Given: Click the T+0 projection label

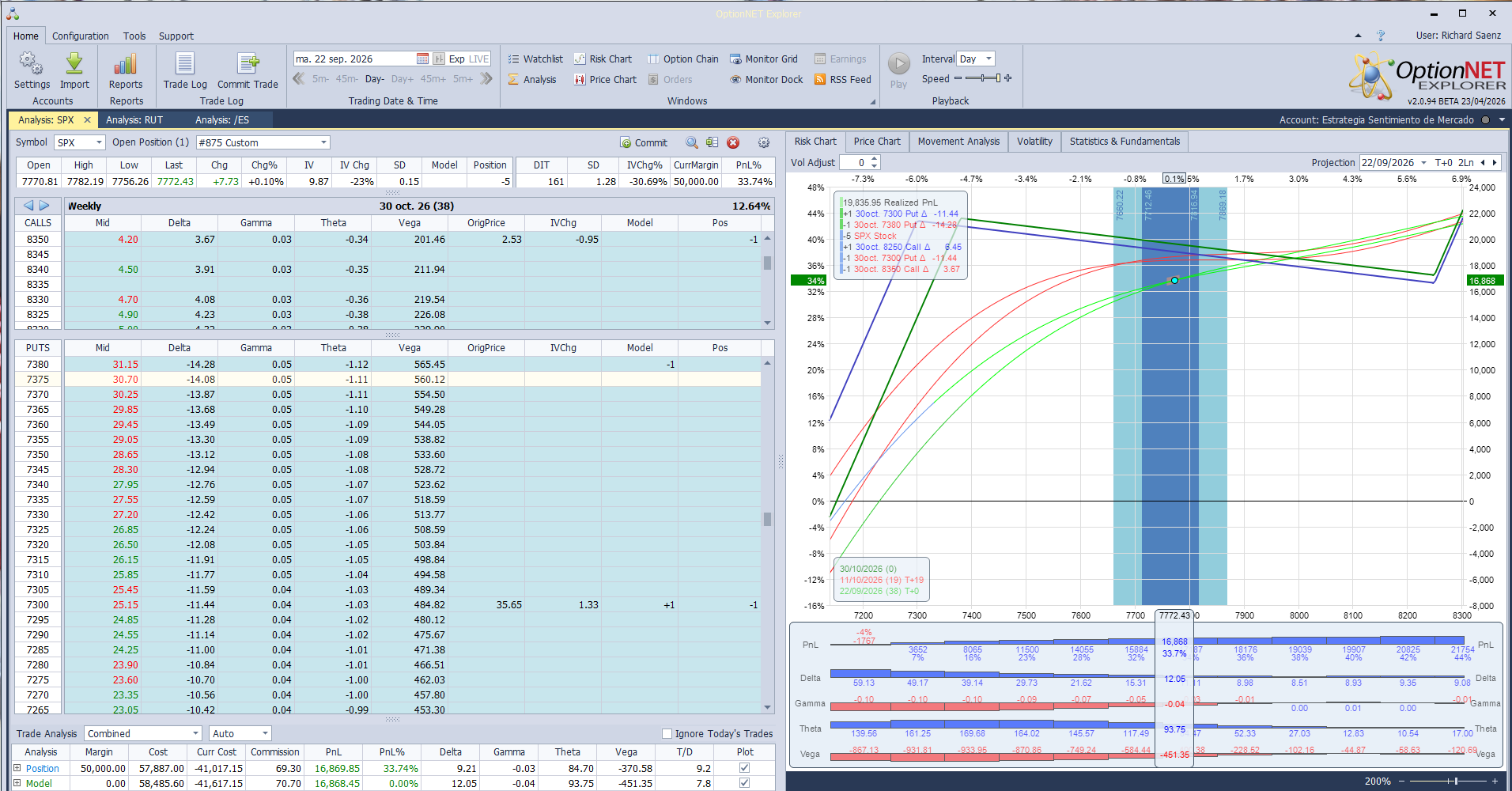Looking at the screenshot, I should point(1443,162).
